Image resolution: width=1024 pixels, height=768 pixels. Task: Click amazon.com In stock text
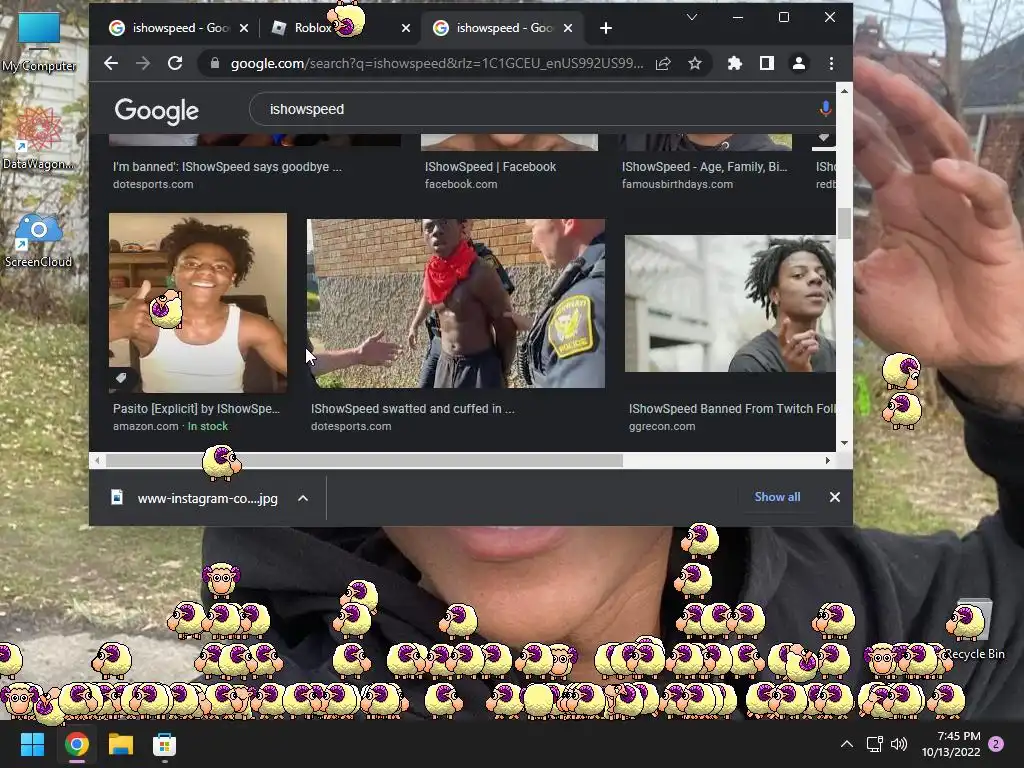[170, 426]
